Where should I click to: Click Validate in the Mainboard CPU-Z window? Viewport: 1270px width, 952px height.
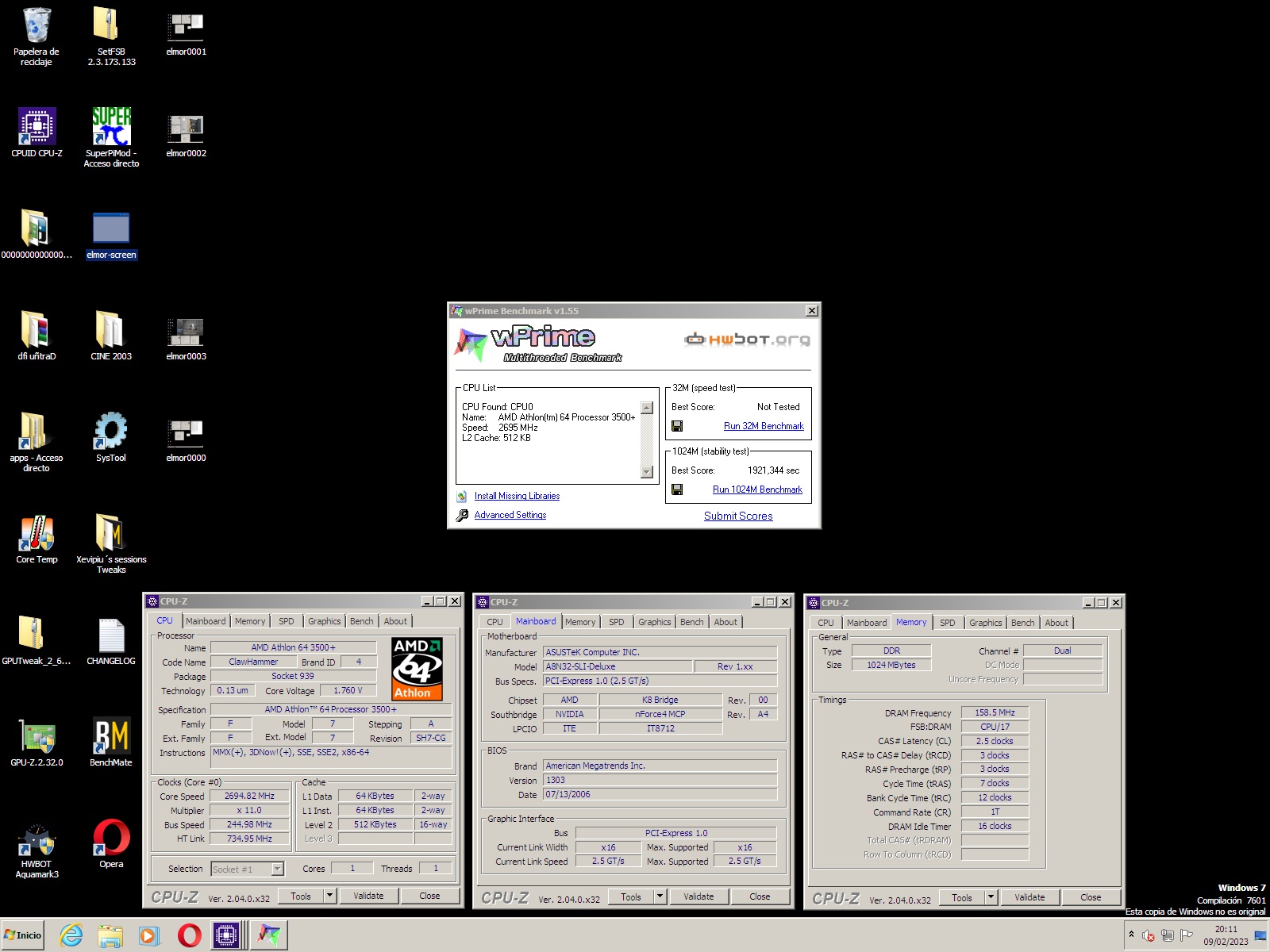click(x=698, y=896)
